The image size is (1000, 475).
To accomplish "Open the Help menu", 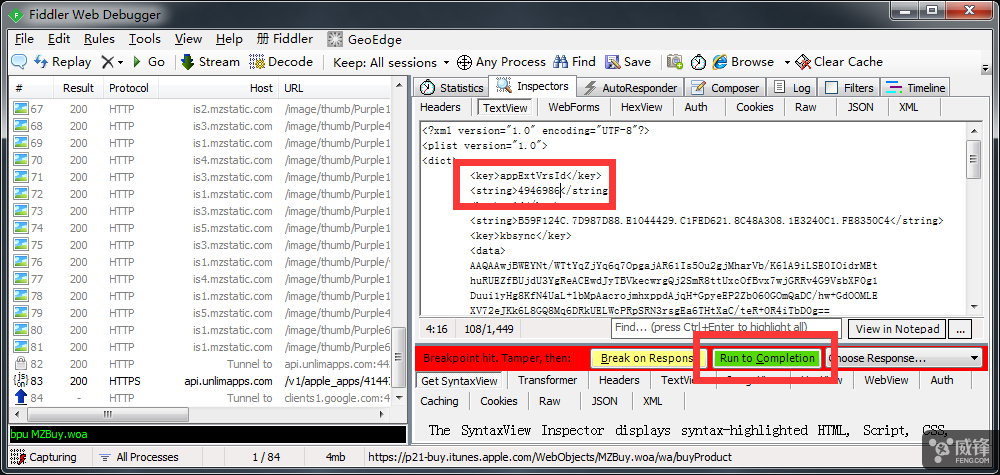I will (229, 39).
